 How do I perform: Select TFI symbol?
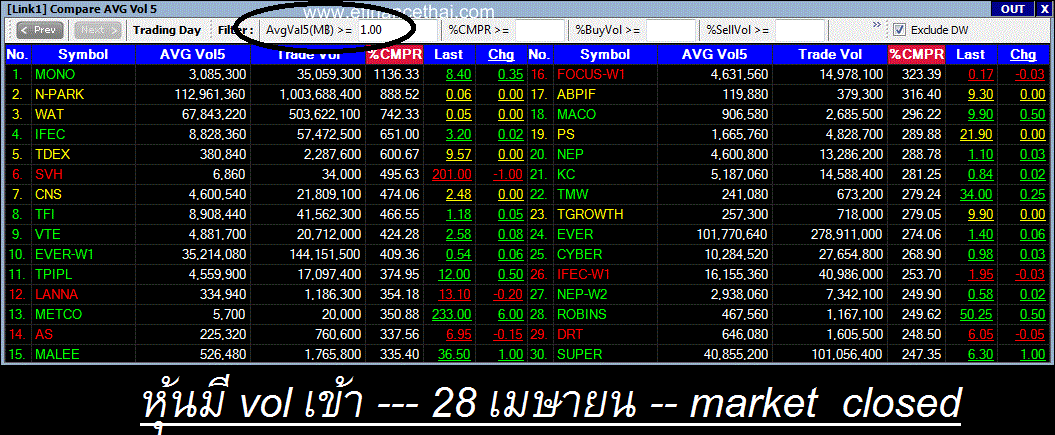click(x=46, y=214)
